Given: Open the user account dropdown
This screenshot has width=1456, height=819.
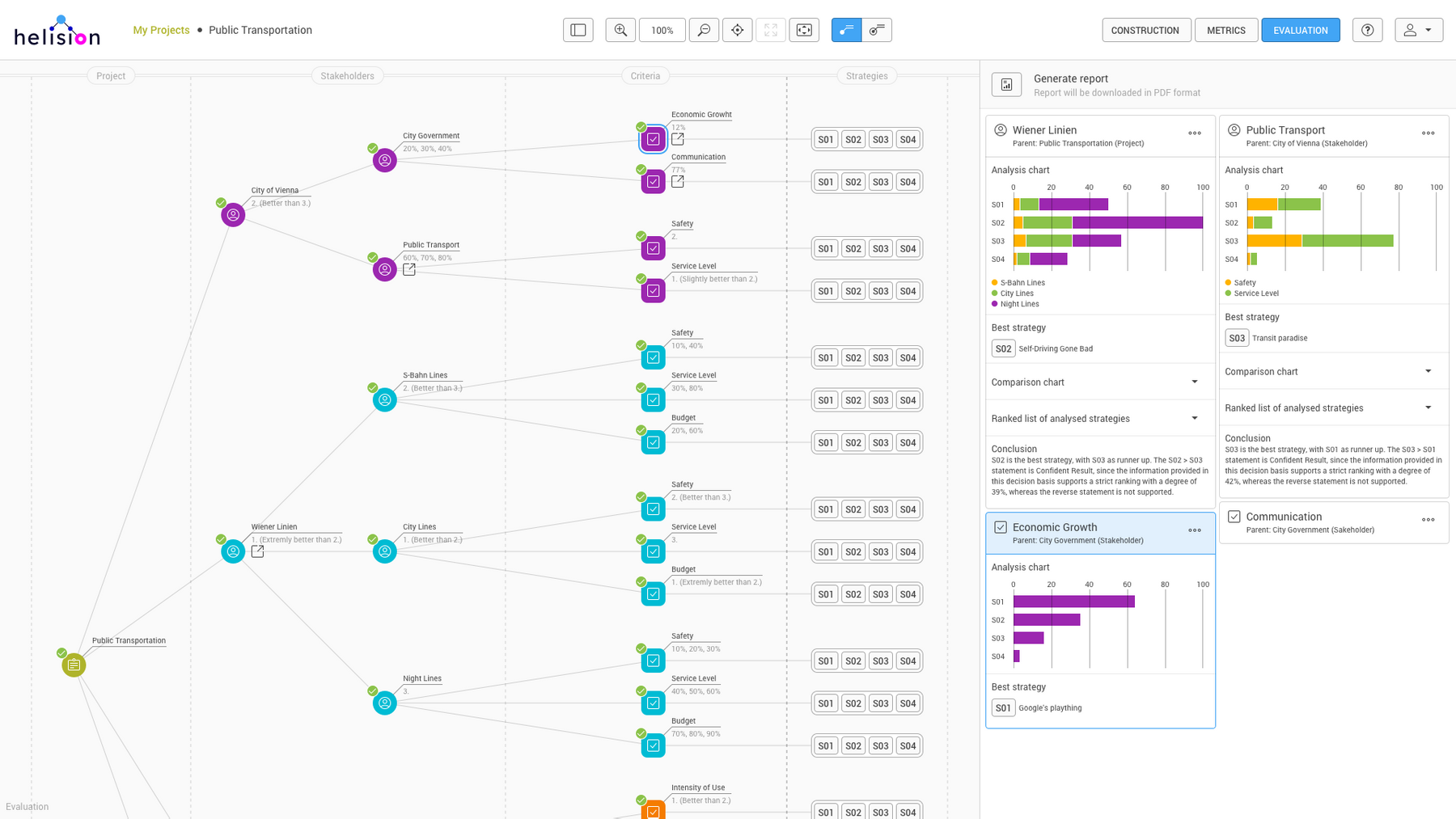Looking at the screenshot, I should [x=1418, y=30].
